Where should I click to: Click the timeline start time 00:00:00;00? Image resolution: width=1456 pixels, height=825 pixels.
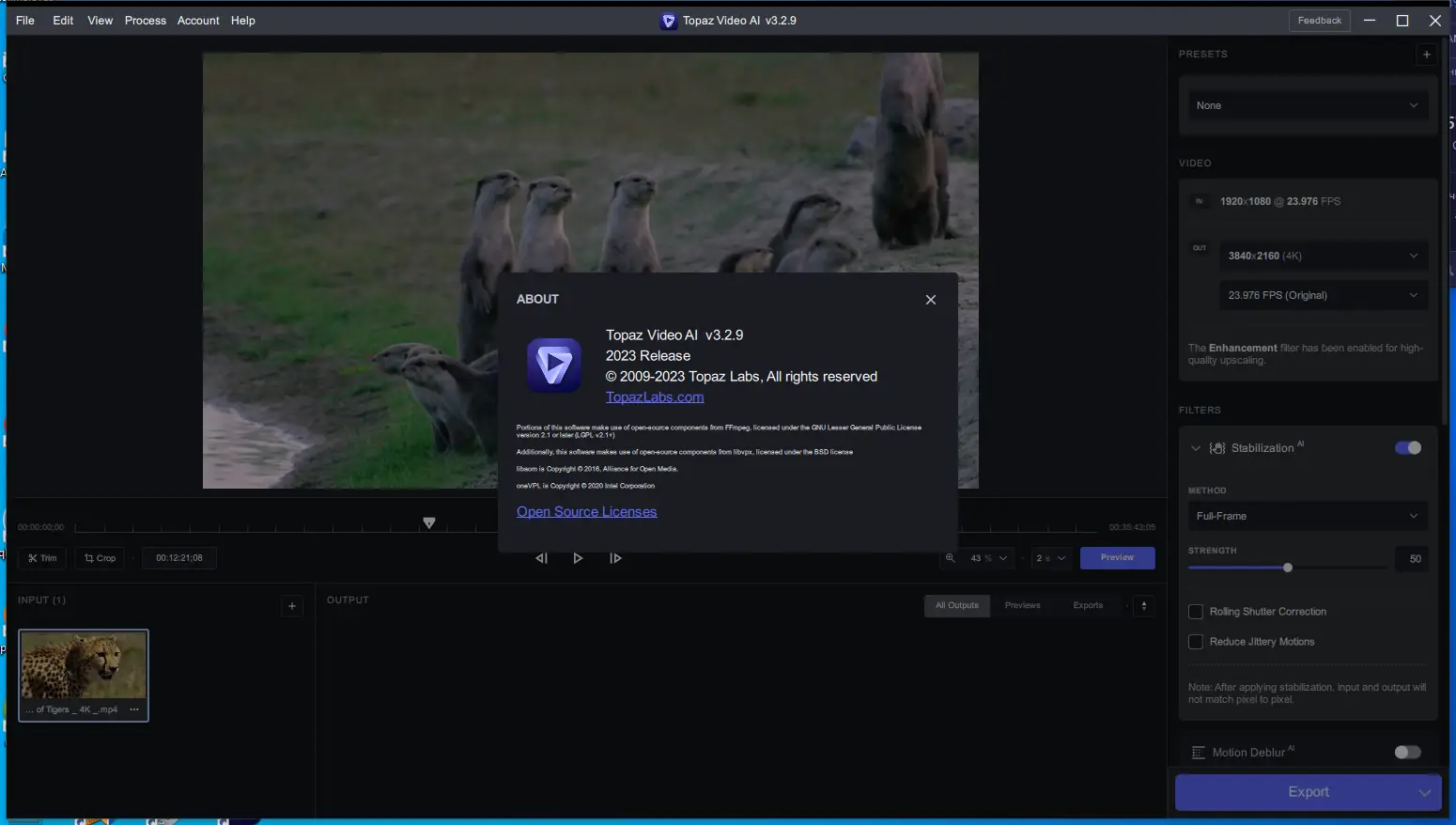tap(41, 527)
